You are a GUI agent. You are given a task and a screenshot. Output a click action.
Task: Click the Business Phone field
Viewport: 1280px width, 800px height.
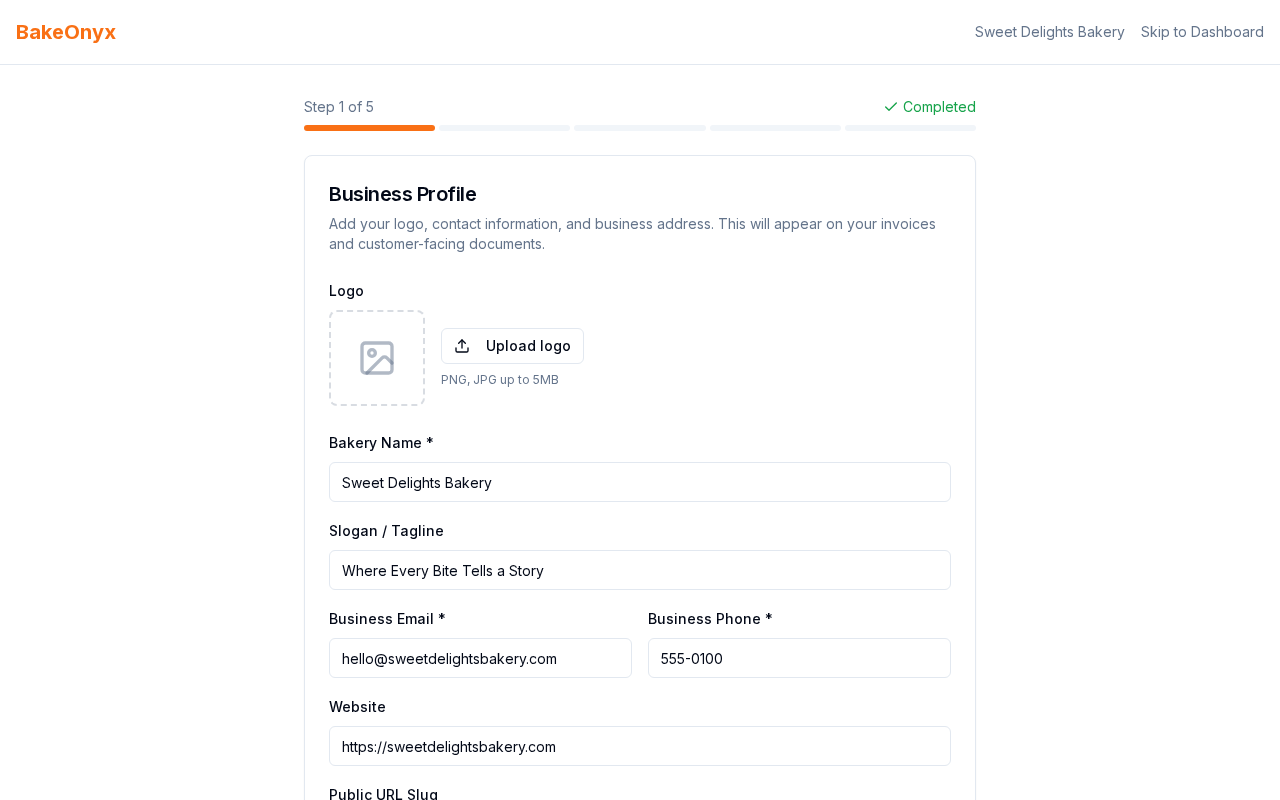[799, 658]
